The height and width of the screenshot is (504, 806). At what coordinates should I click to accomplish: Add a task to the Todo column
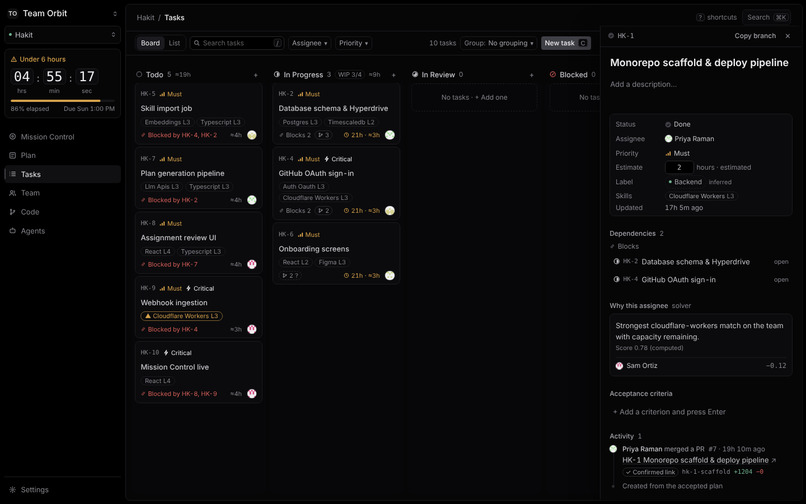(x=255, y=75)
